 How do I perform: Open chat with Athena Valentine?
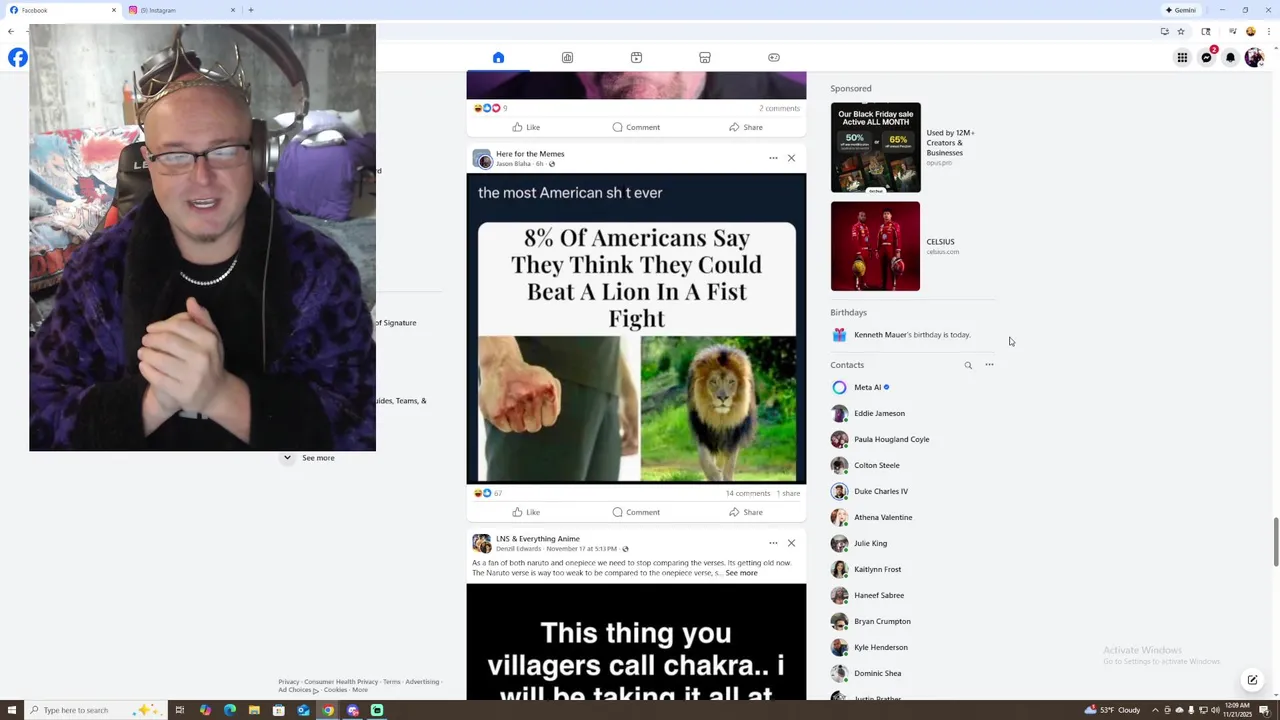pos(871,517)
